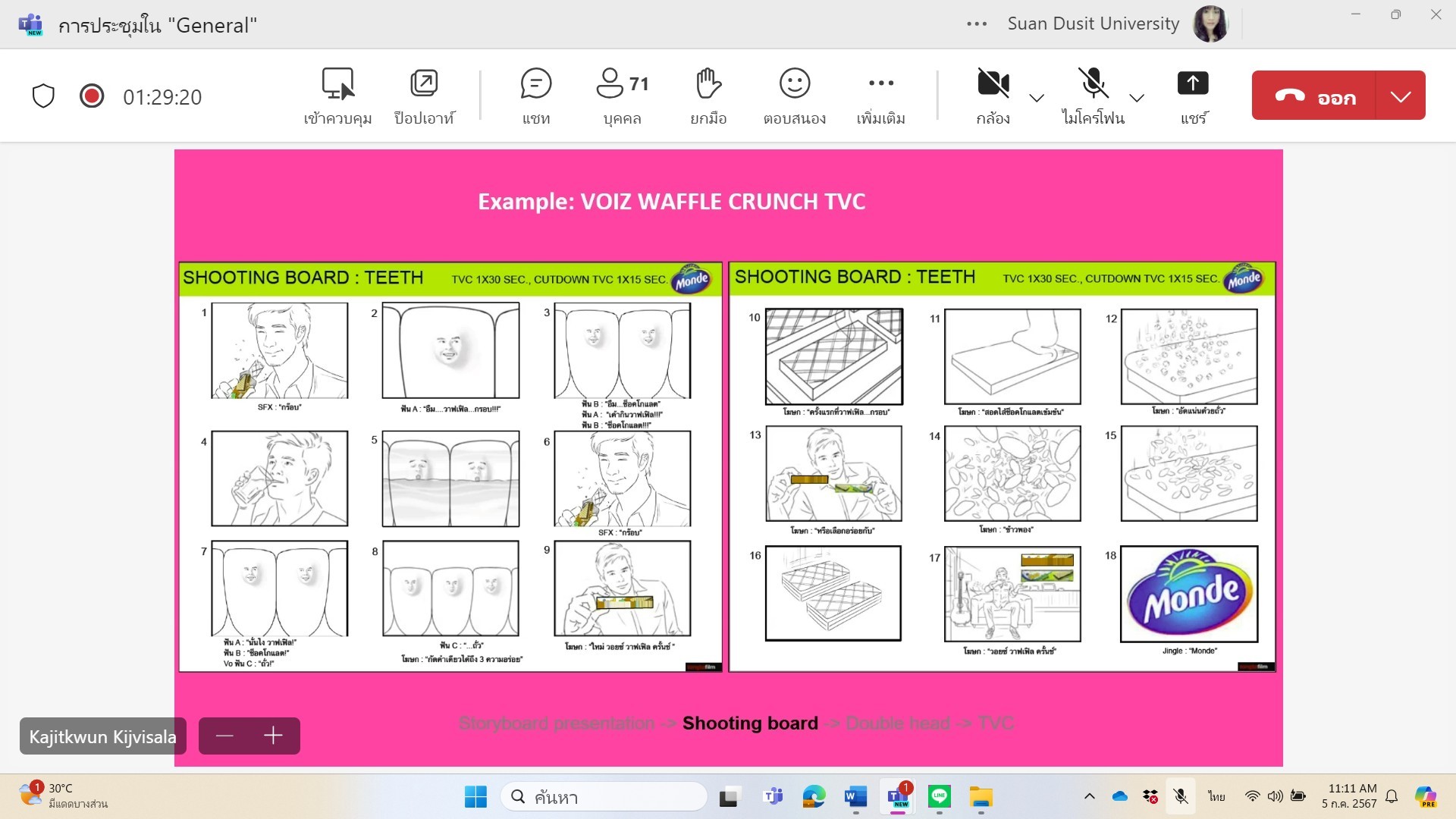
Task: Click storyboard frame 1 thumbnail
Action: [x=279, y=350]
